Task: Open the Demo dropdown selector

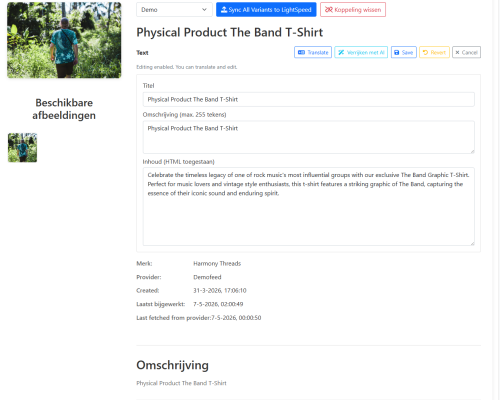Action: pyautogui.click(x=174, y=10)
